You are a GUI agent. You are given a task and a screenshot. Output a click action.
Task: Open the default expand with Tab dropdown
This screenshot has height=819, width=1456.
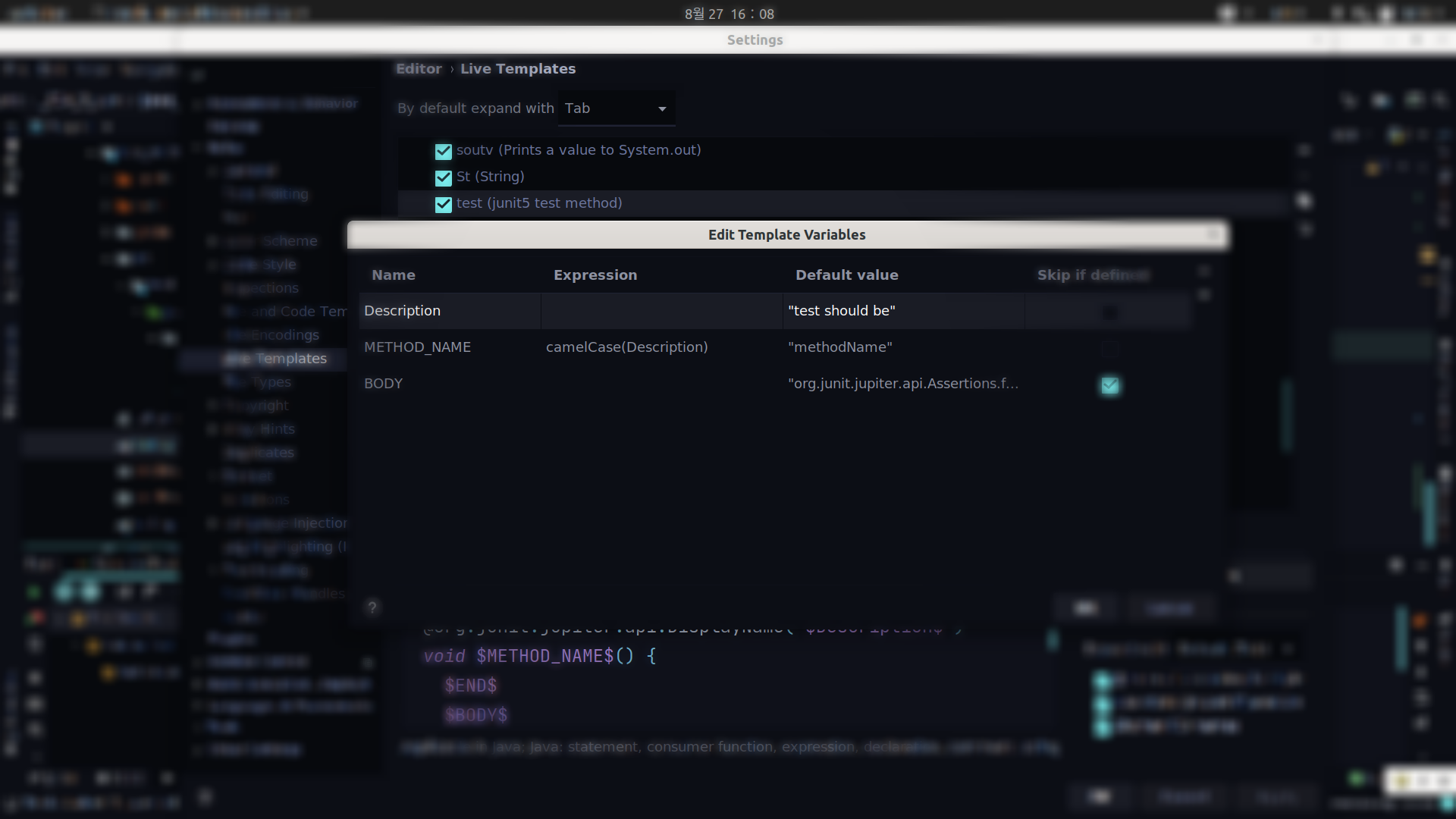616,108
